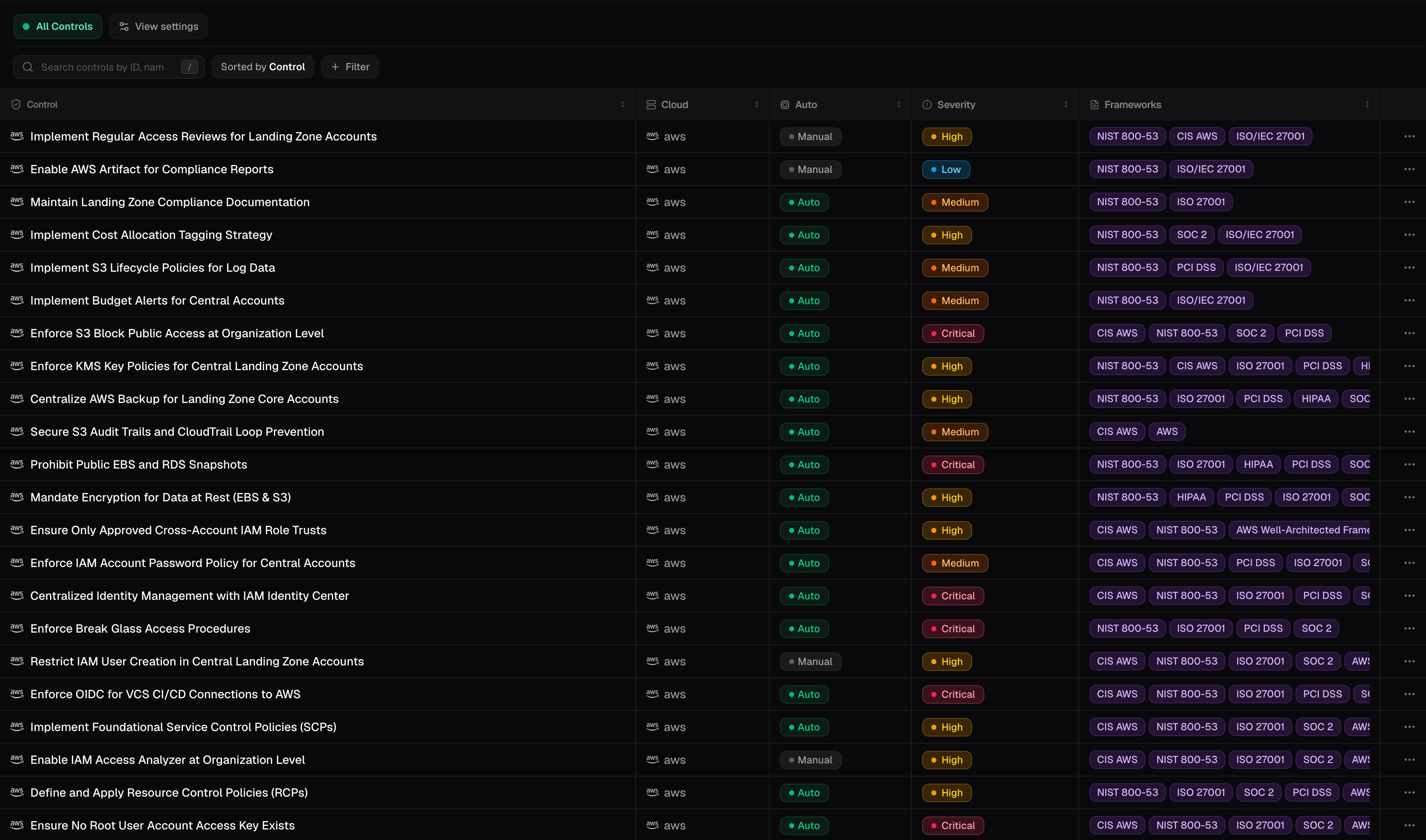Image resolution: width=1426 pixels, height=840 pixels.
Task: Click the Auto badge on Implement Budget Alerts row
Action: point(804,301)
